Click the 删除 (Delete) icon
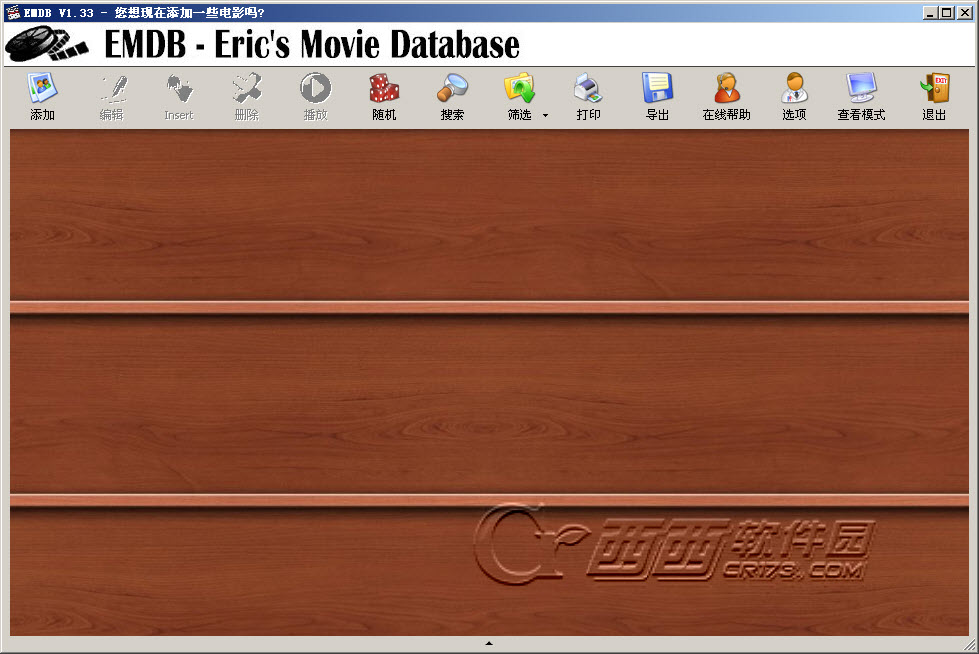Viewport: 979px width, 654px height. click(x=247, y=88)
